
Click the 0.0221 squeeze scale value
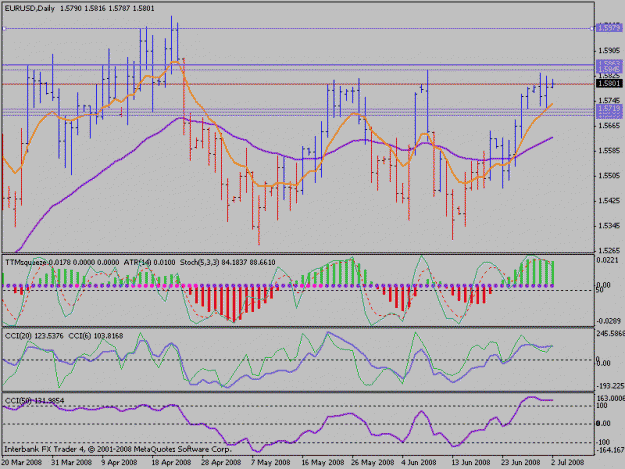tap(609, 260)
